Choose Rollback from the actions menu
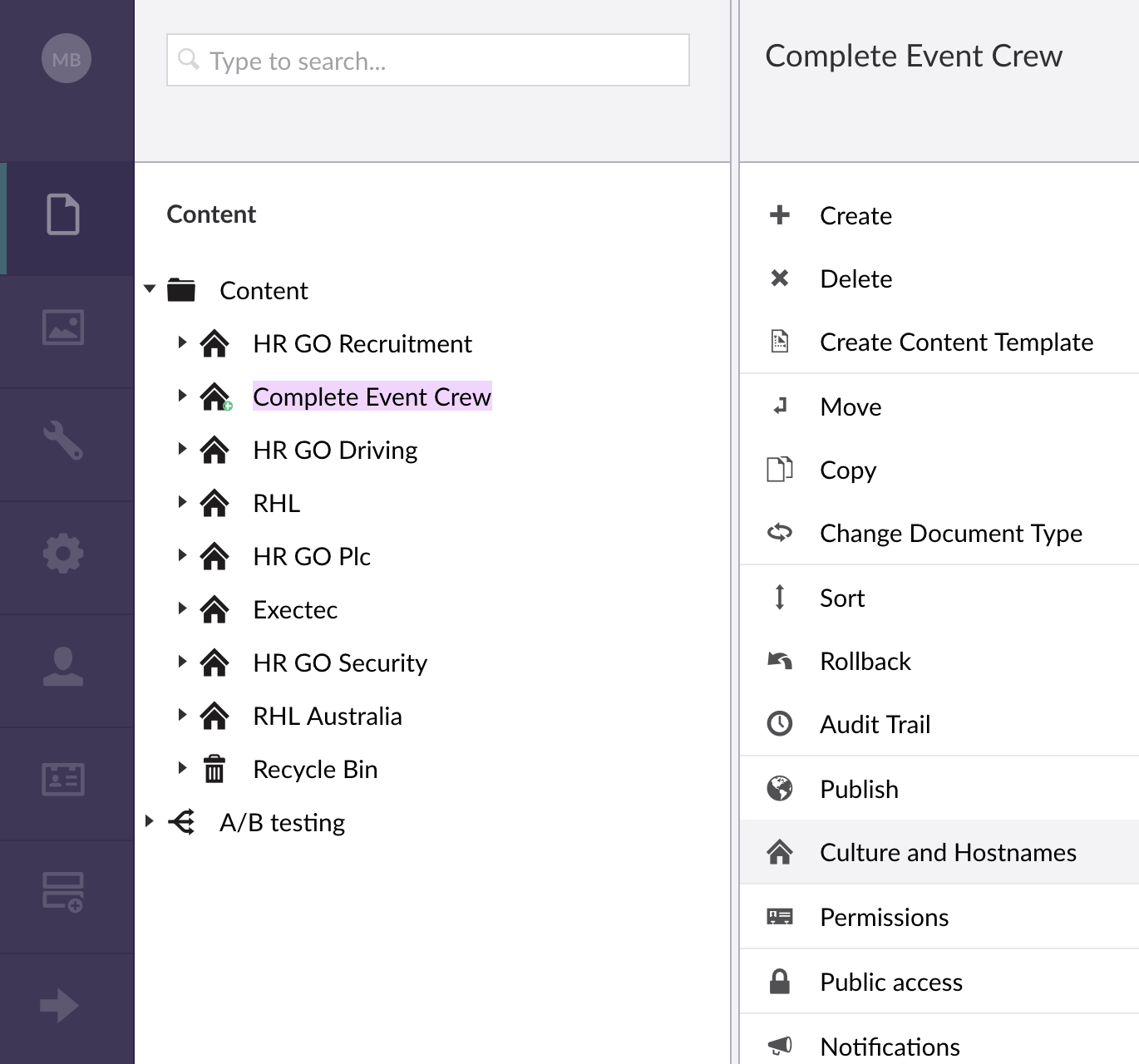Image resolution: width=1139 pixels, height=1064 pixels. click(939, 661)
